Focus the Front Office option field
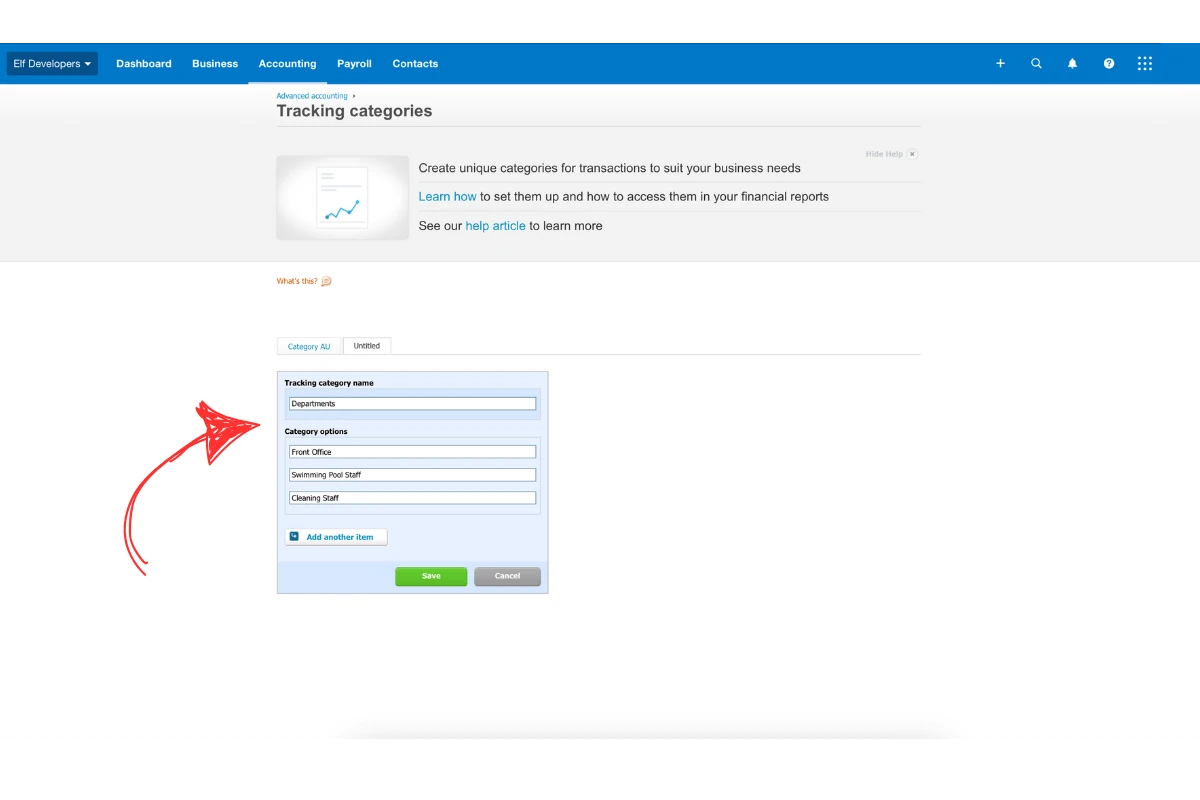The height and width of the screenshot is (800, 1200). coord(412,452)
